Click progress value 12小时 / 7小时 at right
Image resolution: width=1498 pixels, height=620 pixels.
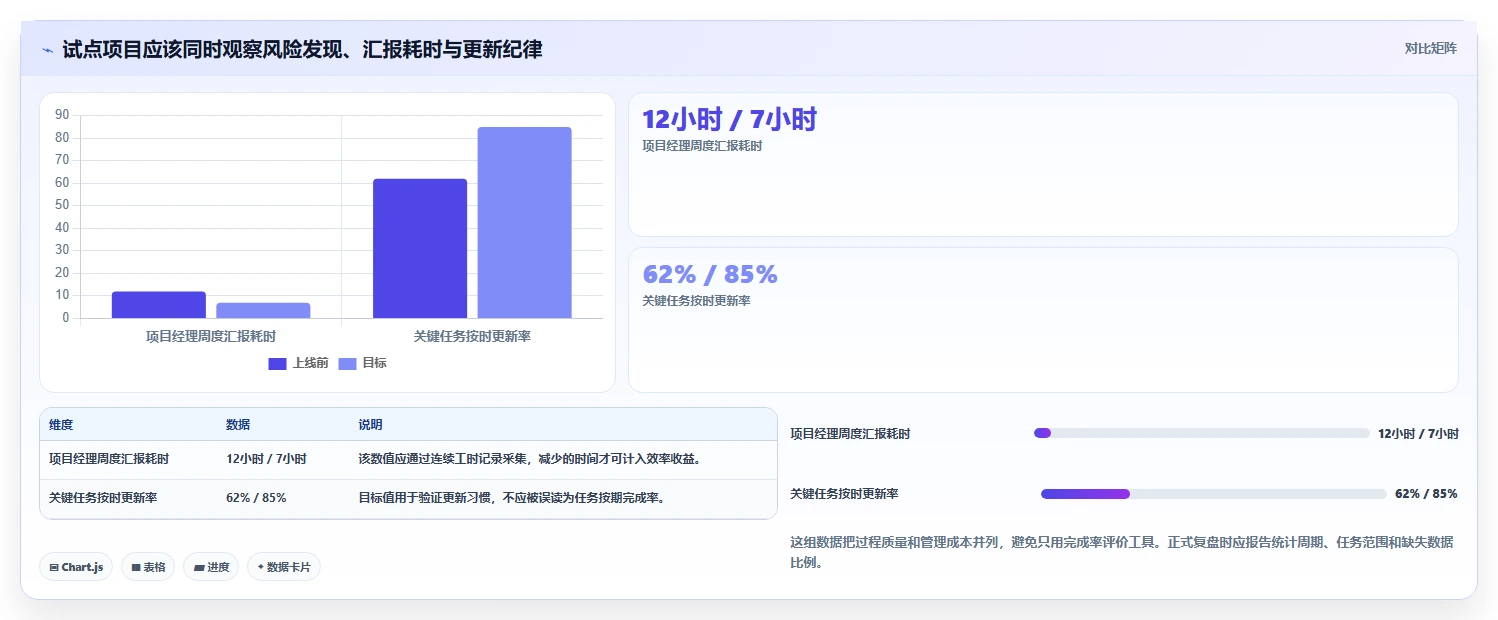coord(1418,434)
